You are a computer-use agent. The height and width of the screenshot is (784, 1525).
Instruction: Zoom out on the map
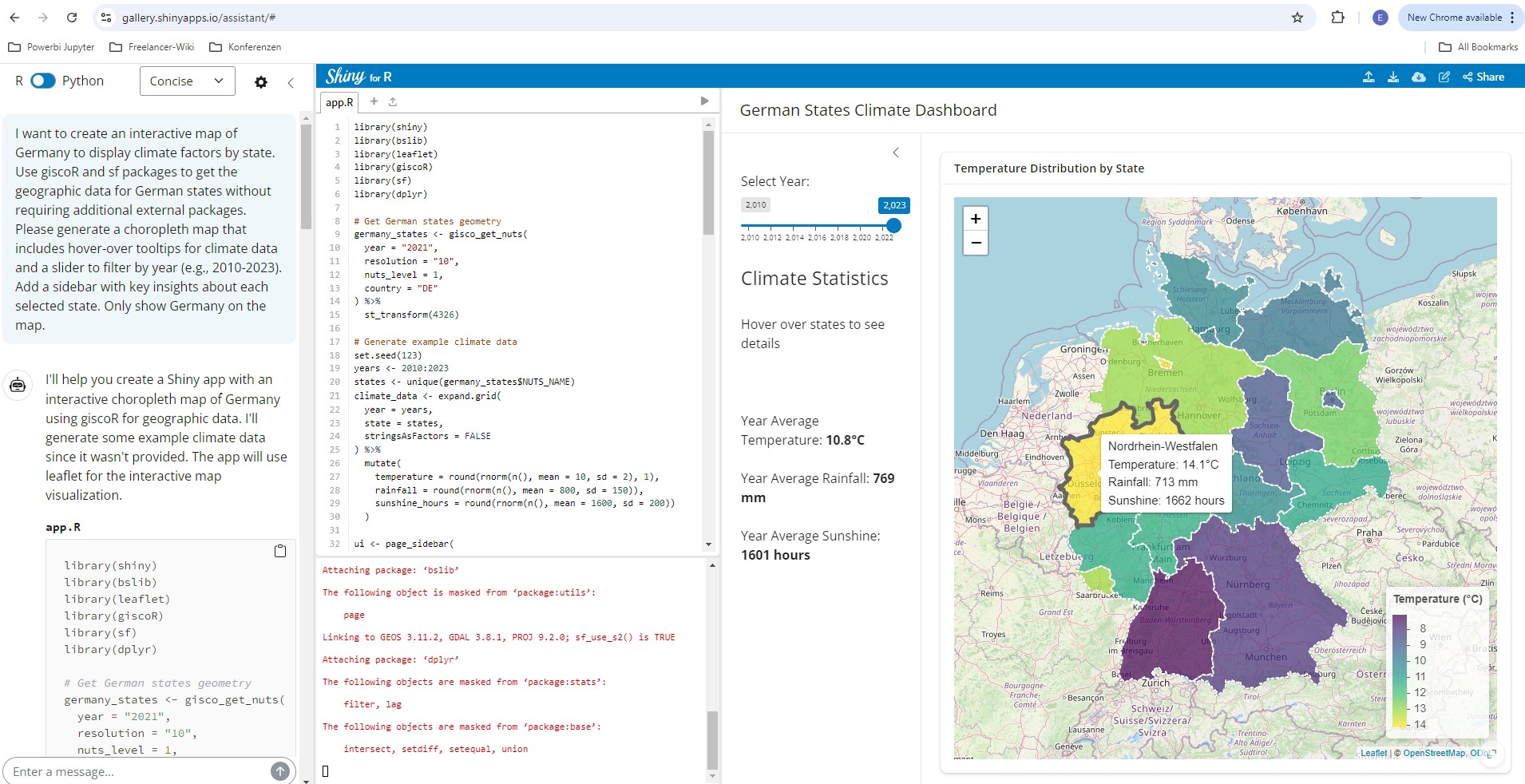[975, 243]
